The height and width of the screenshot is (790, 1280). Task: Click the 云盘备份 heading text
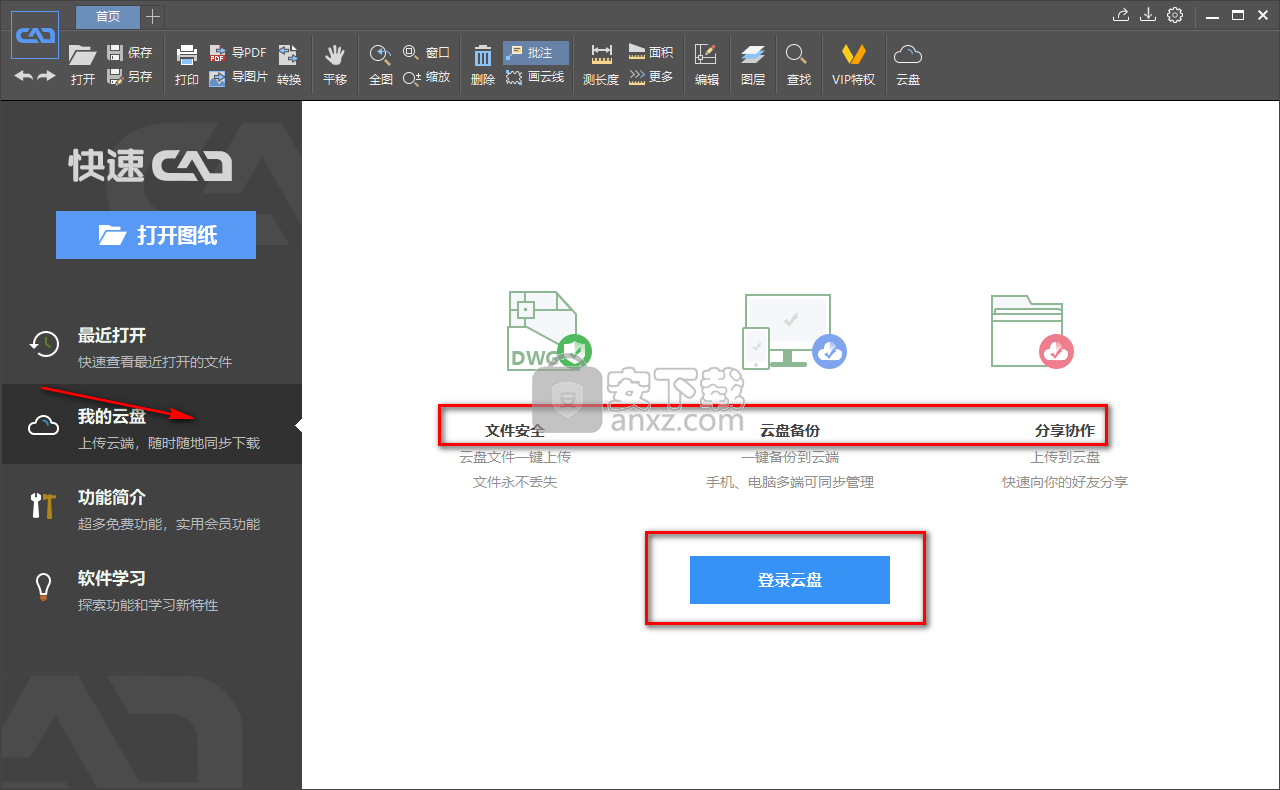coord(790,431)
